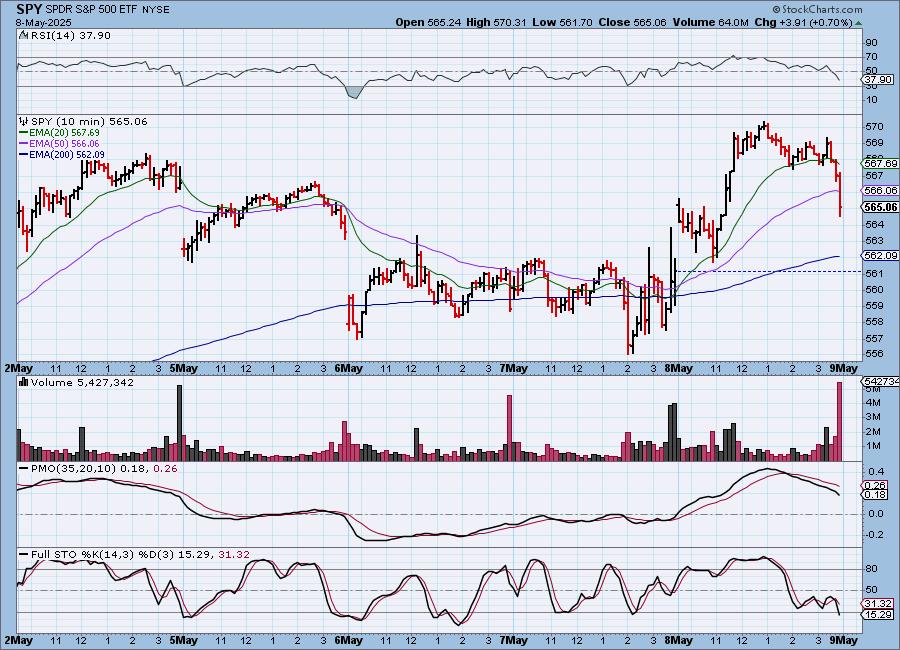Click the RSI(14) 37.90 indicator label
This screenshot has height=650, width=900.
pos(70,35)
